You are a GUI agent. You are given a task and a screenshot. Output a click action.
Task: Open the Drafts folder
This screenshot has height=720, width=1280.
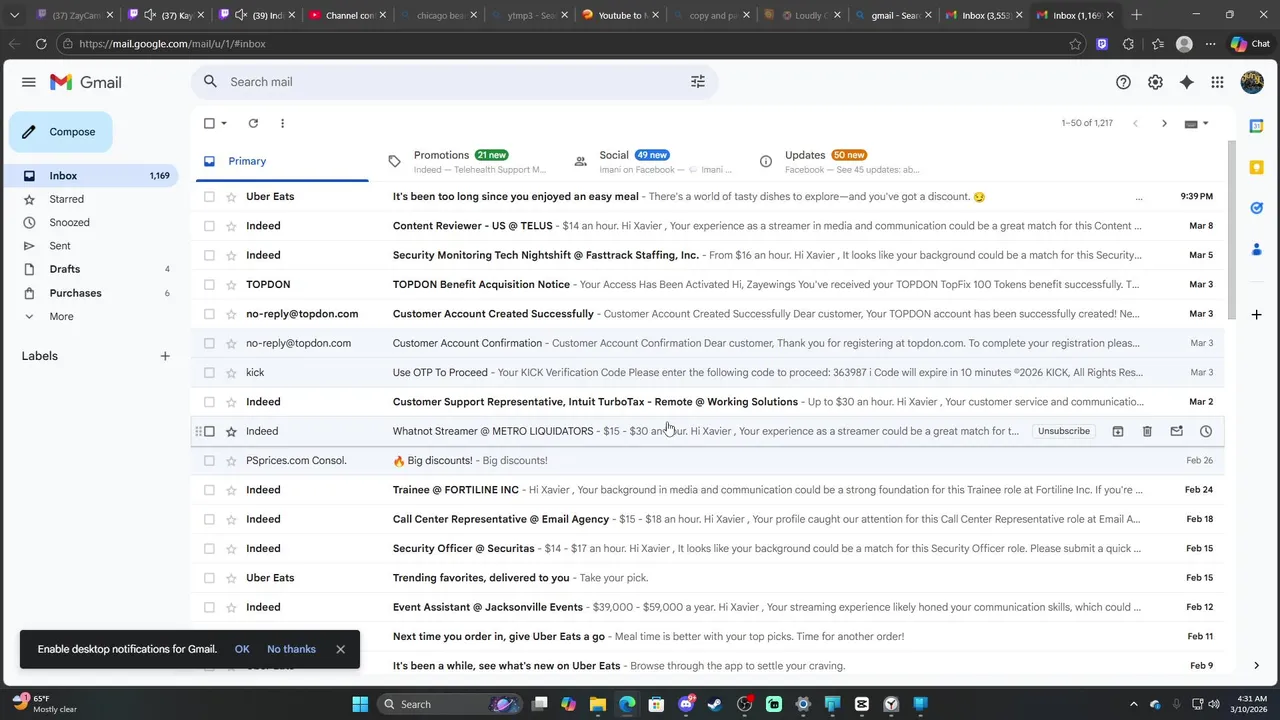coord(65,269)
